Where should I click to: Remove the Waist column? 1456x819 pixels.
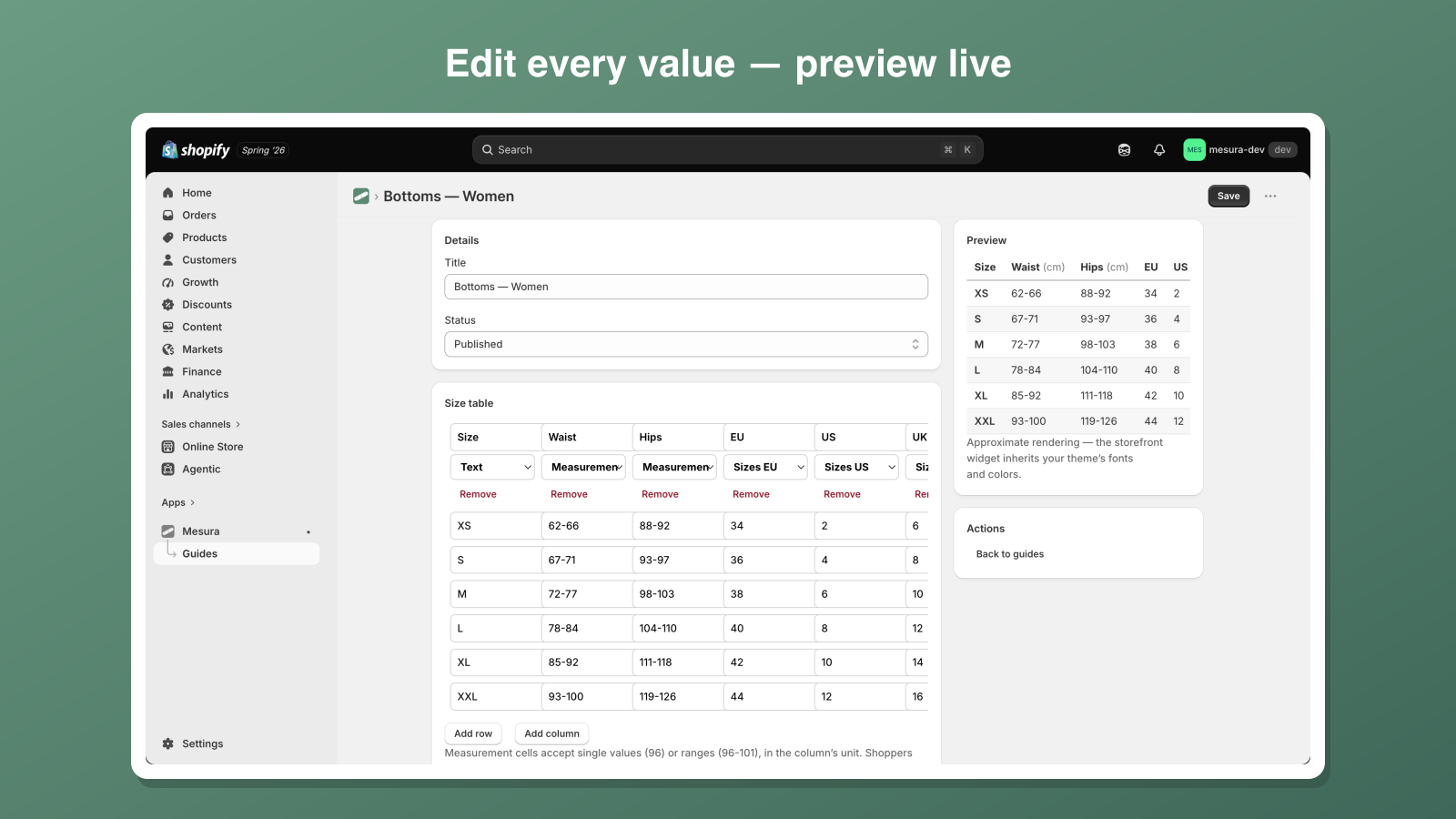(569, 494)
